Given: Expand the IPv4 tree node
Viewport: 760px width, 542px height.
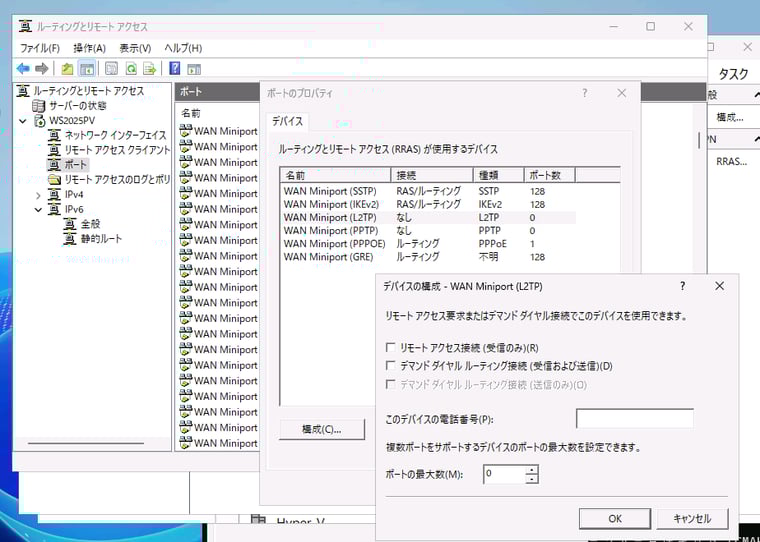Looking at the screenshot, I should point(38,195).
